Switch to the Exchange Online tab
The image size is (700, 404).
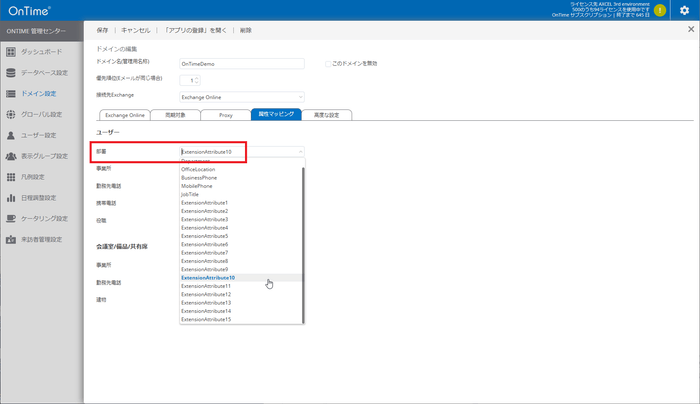[x=125, y=115]
